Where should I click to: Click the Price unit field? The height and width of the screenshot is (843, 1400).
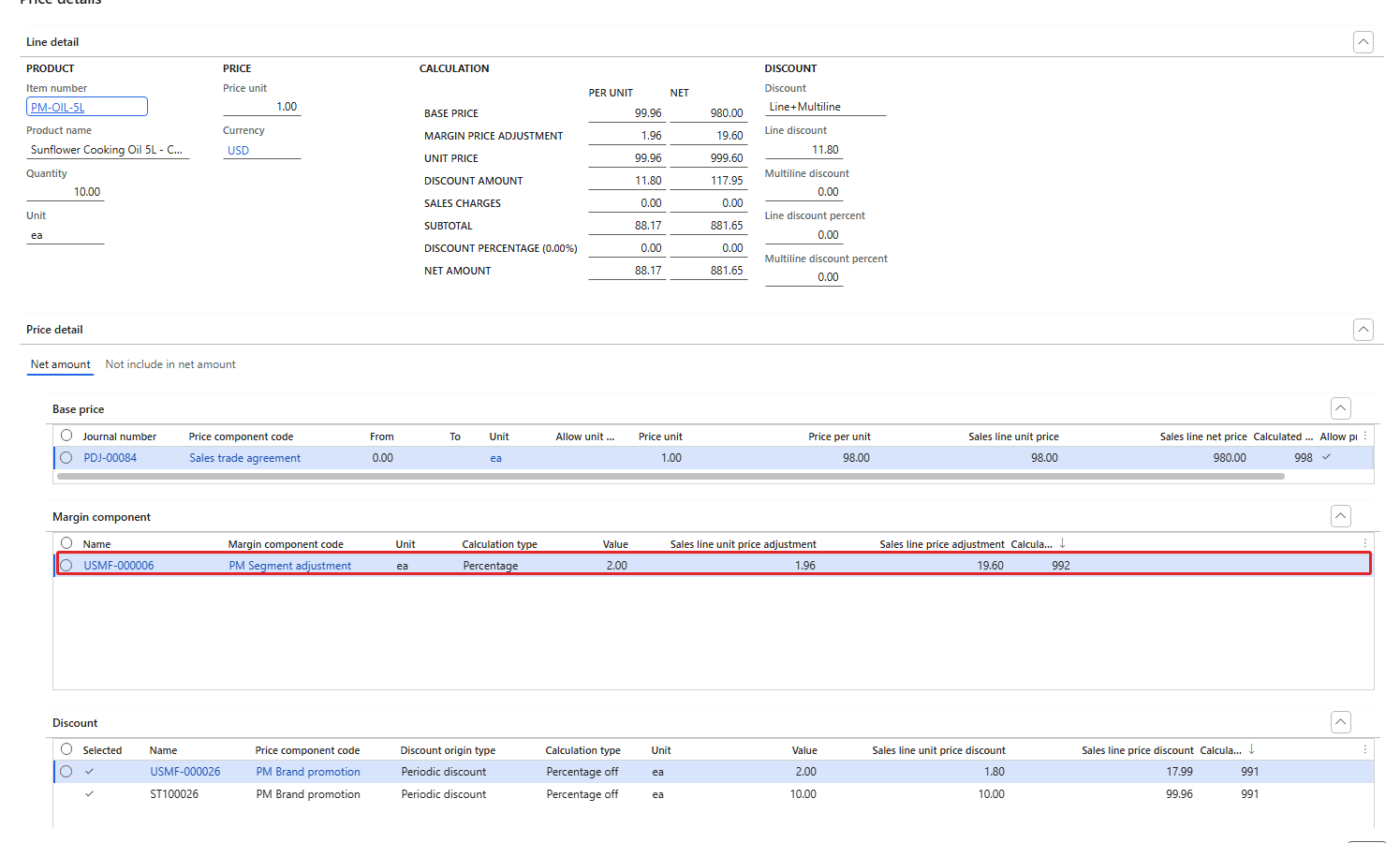tap(261, 107)
